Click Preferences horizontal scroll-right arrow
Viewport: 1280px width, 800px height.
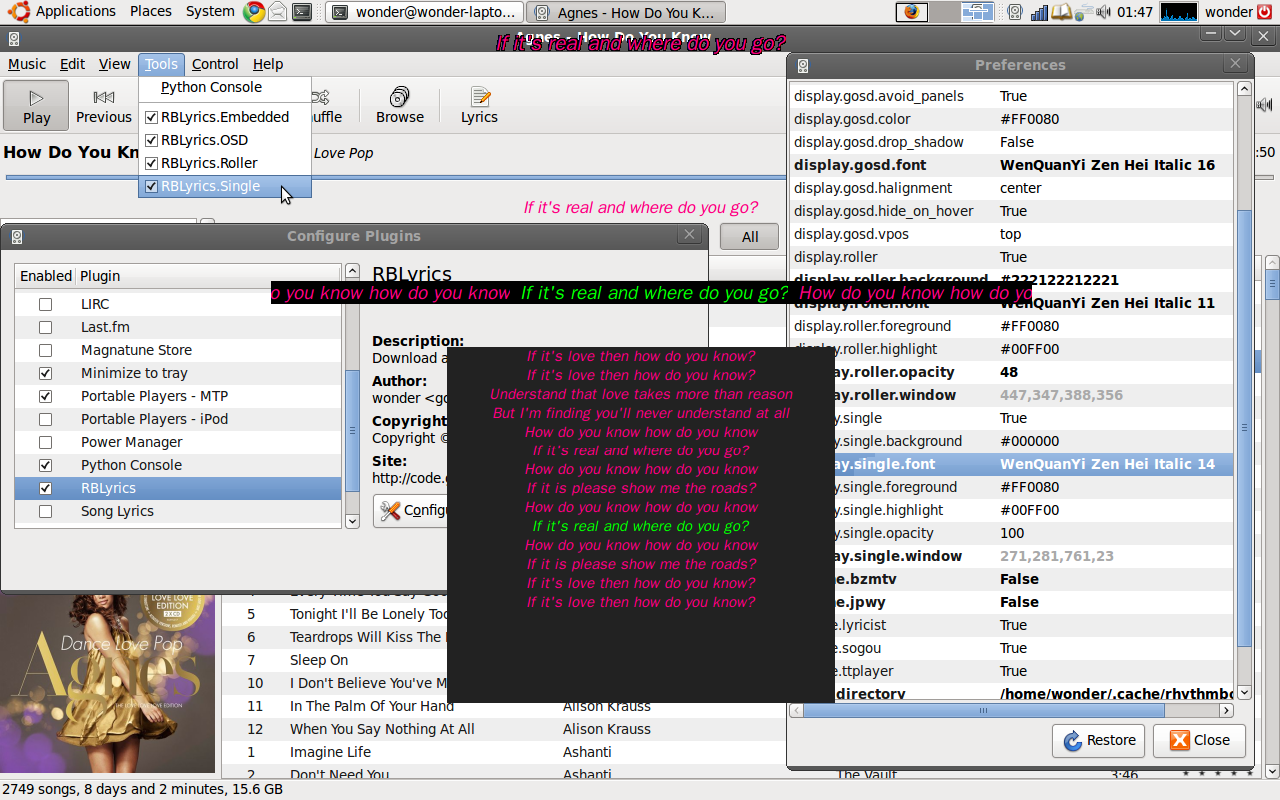point(1226,710)
